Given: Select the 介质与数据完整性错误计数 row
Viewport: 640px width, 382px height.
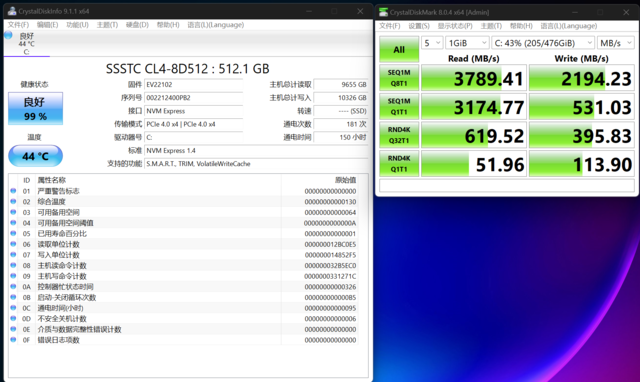Looking at the screenshot, I should (184, 329).
